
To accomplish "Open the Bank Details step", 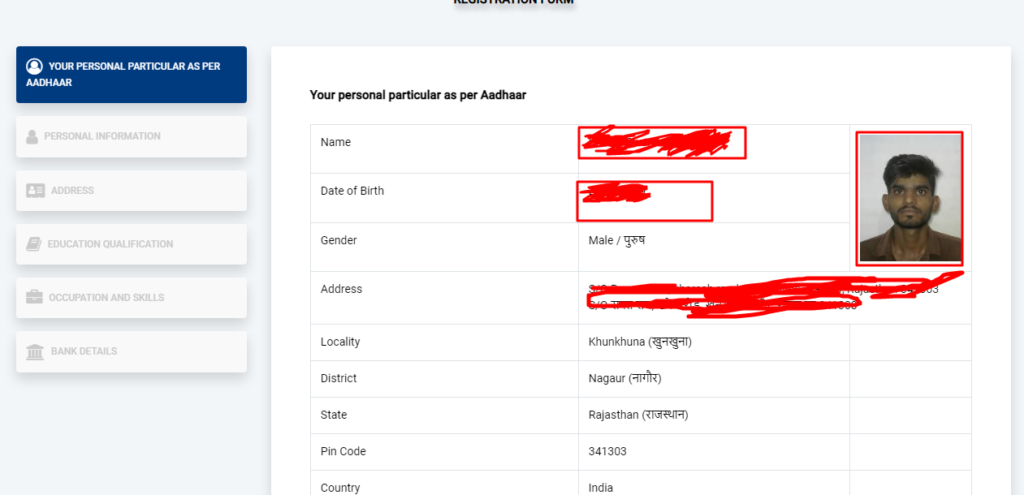I will click(131, 351).
